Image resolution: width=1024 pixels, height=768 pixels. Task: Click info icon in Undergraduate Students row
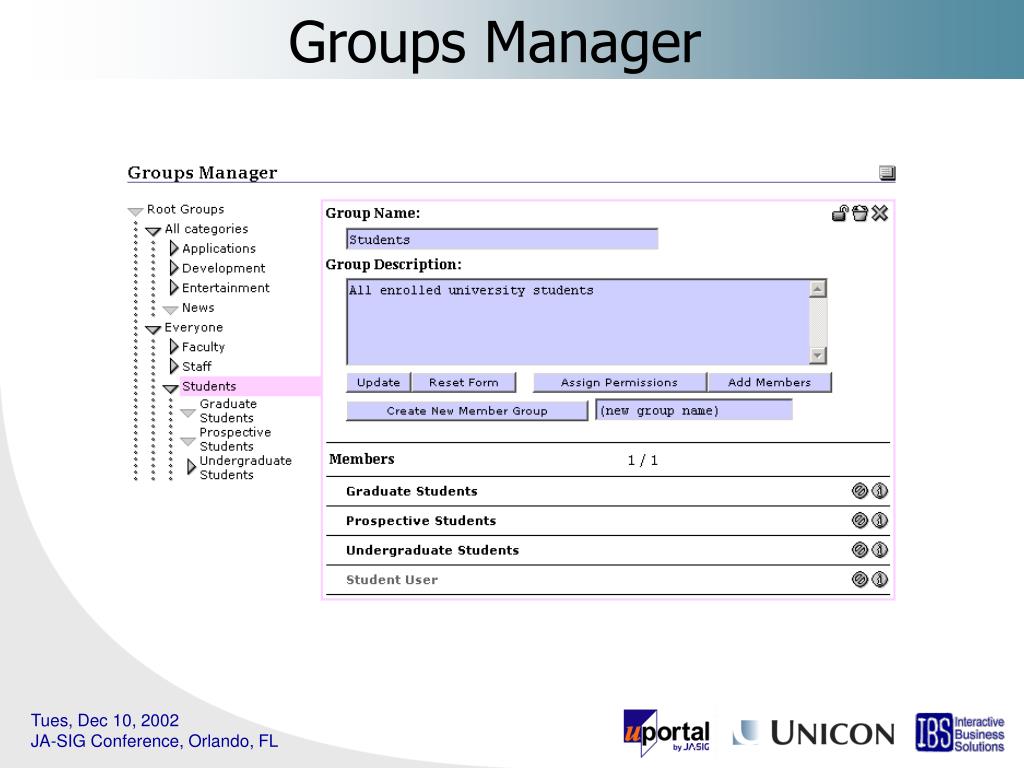[x=880, y=550]
